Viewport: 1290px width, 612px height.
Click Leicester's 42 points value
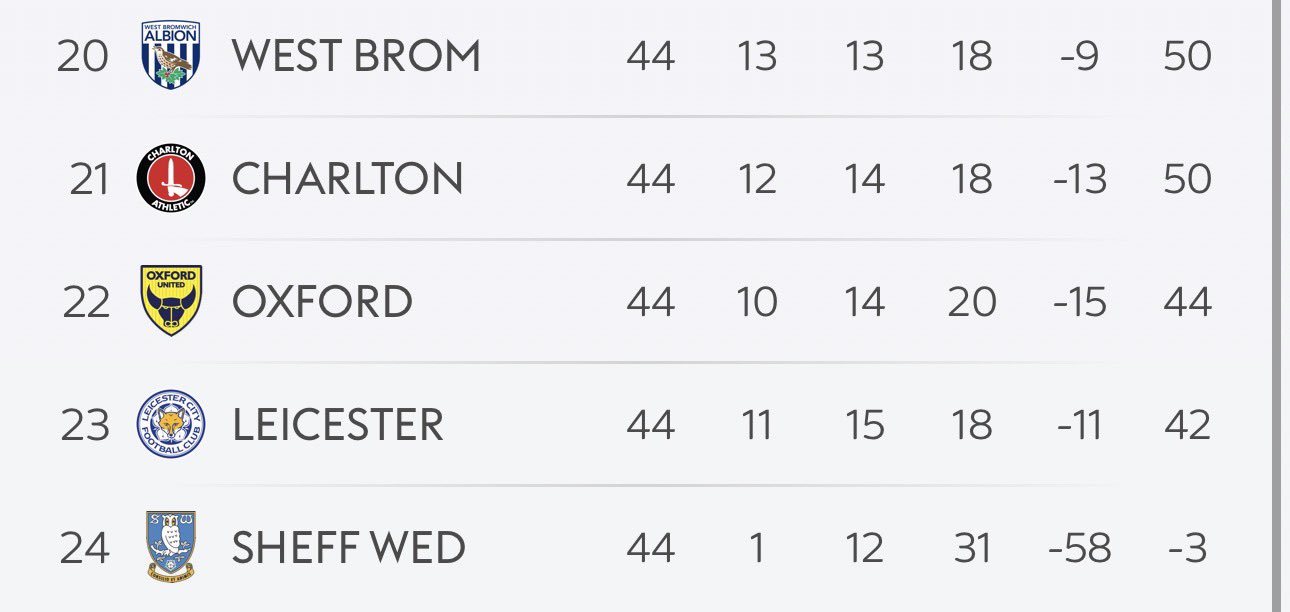tap(1187, 425)
